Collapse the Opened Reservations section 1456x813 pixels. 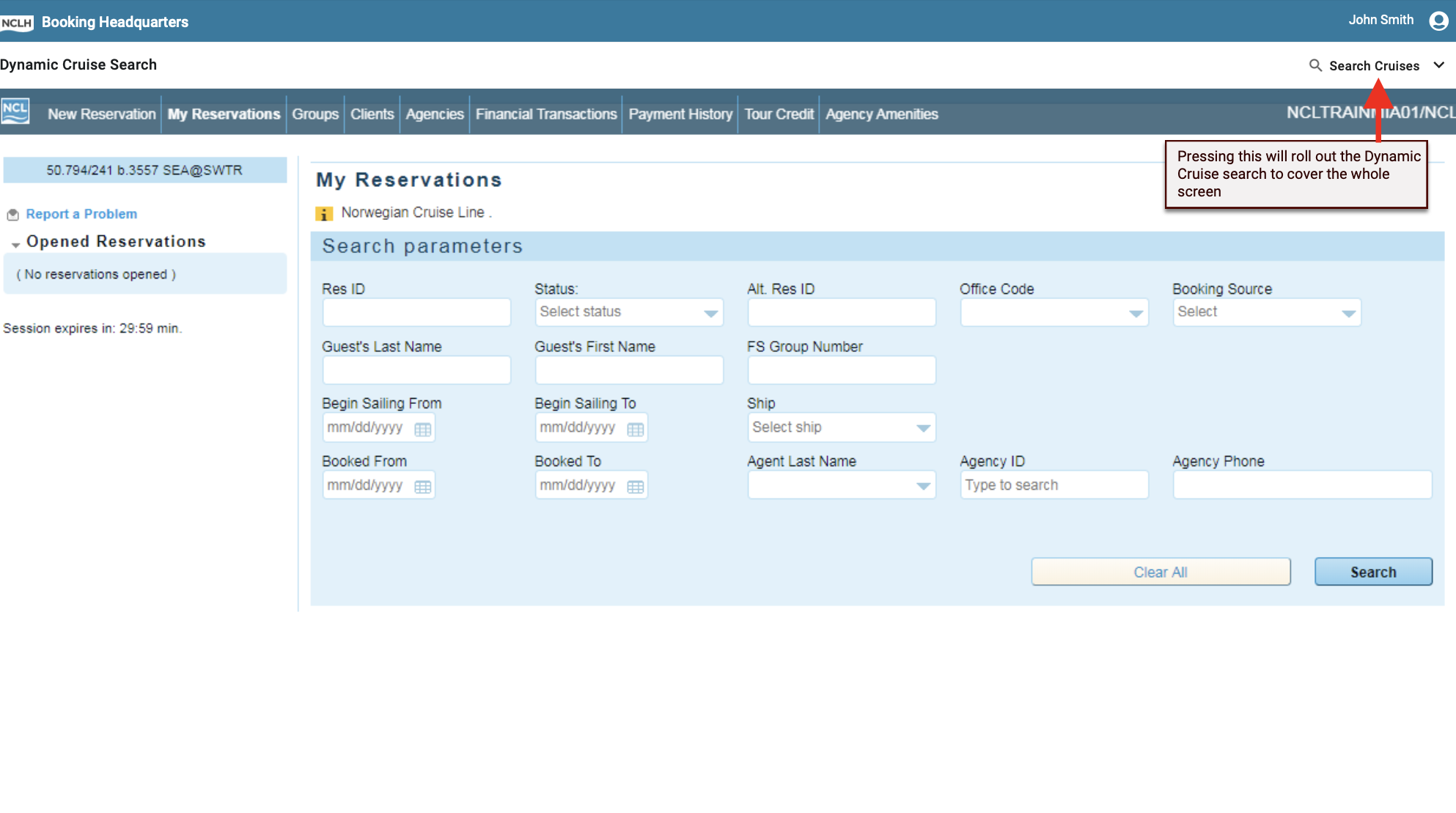pos(15,243)
